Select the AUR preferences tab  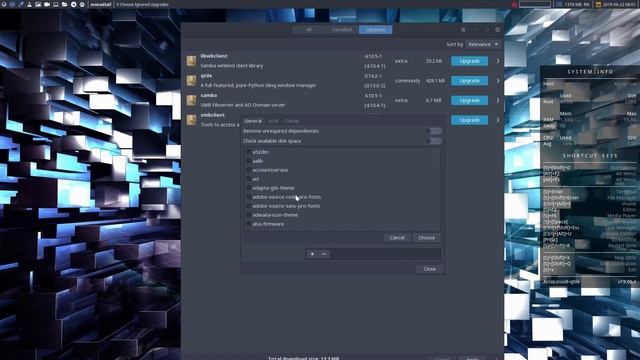(273, 121)
